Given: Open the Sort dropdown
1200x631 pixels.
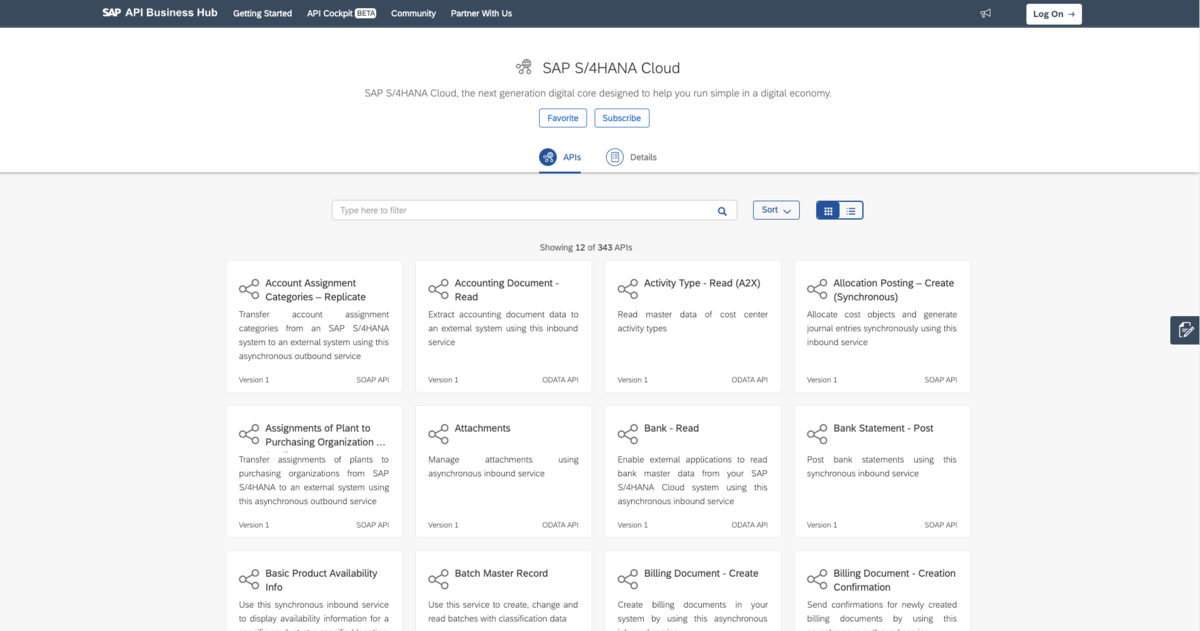Looking at the screenshot, I should coord(776,210).
